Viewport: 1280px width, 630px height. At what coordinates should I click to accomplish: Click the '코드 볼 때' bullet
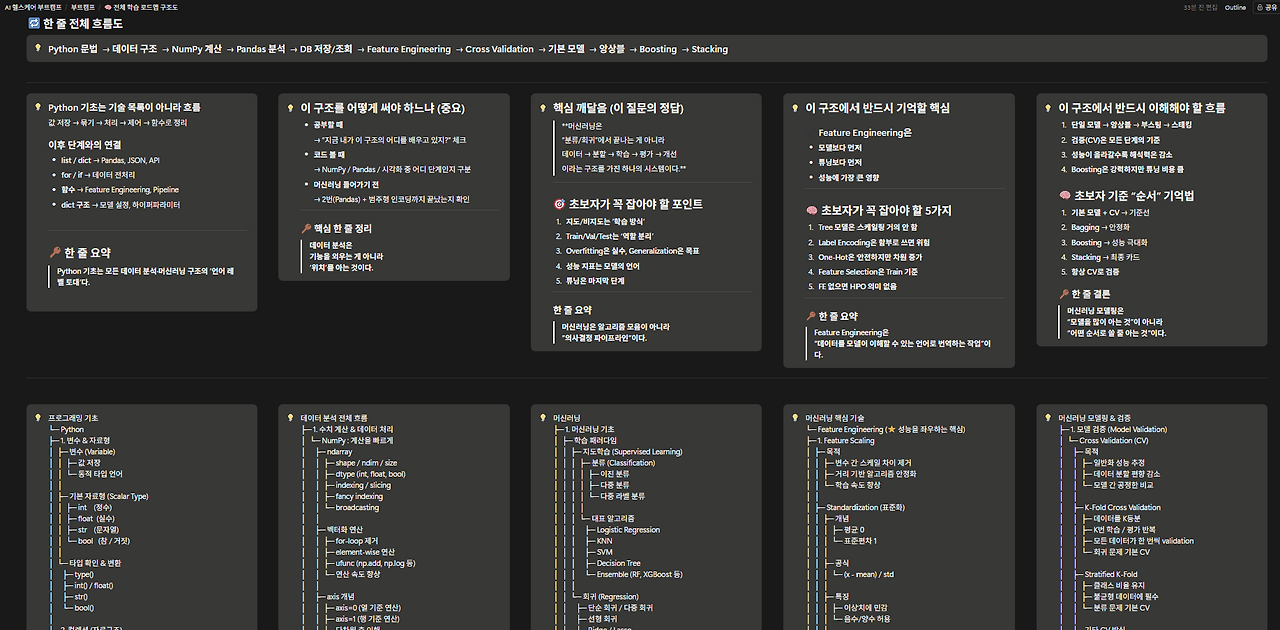329,155
